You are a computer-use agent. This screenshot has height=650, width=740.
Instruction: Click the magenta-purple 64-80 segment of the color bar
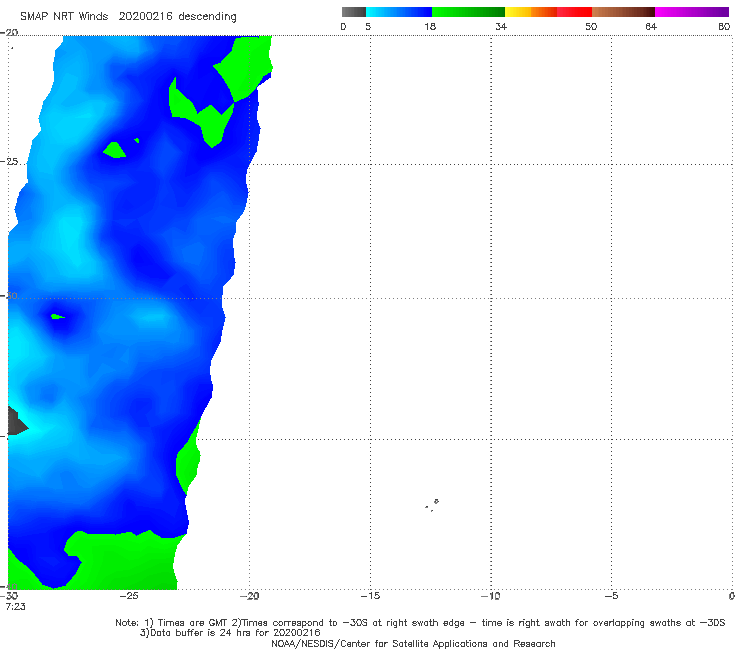[x=692, y=12]
